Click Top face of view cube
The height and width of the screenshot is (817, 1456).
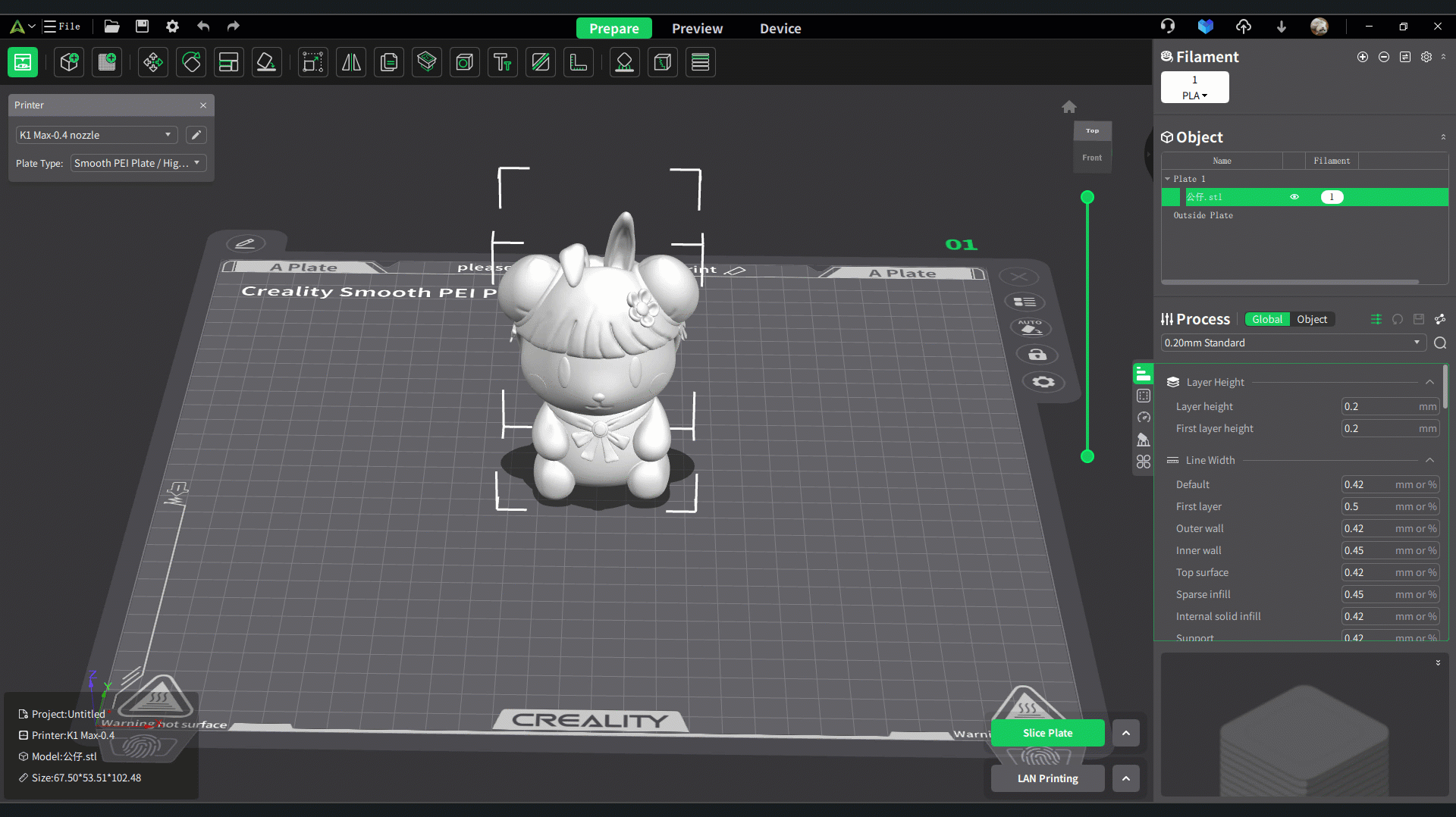pyautogui.click(x=1092, y=130)
